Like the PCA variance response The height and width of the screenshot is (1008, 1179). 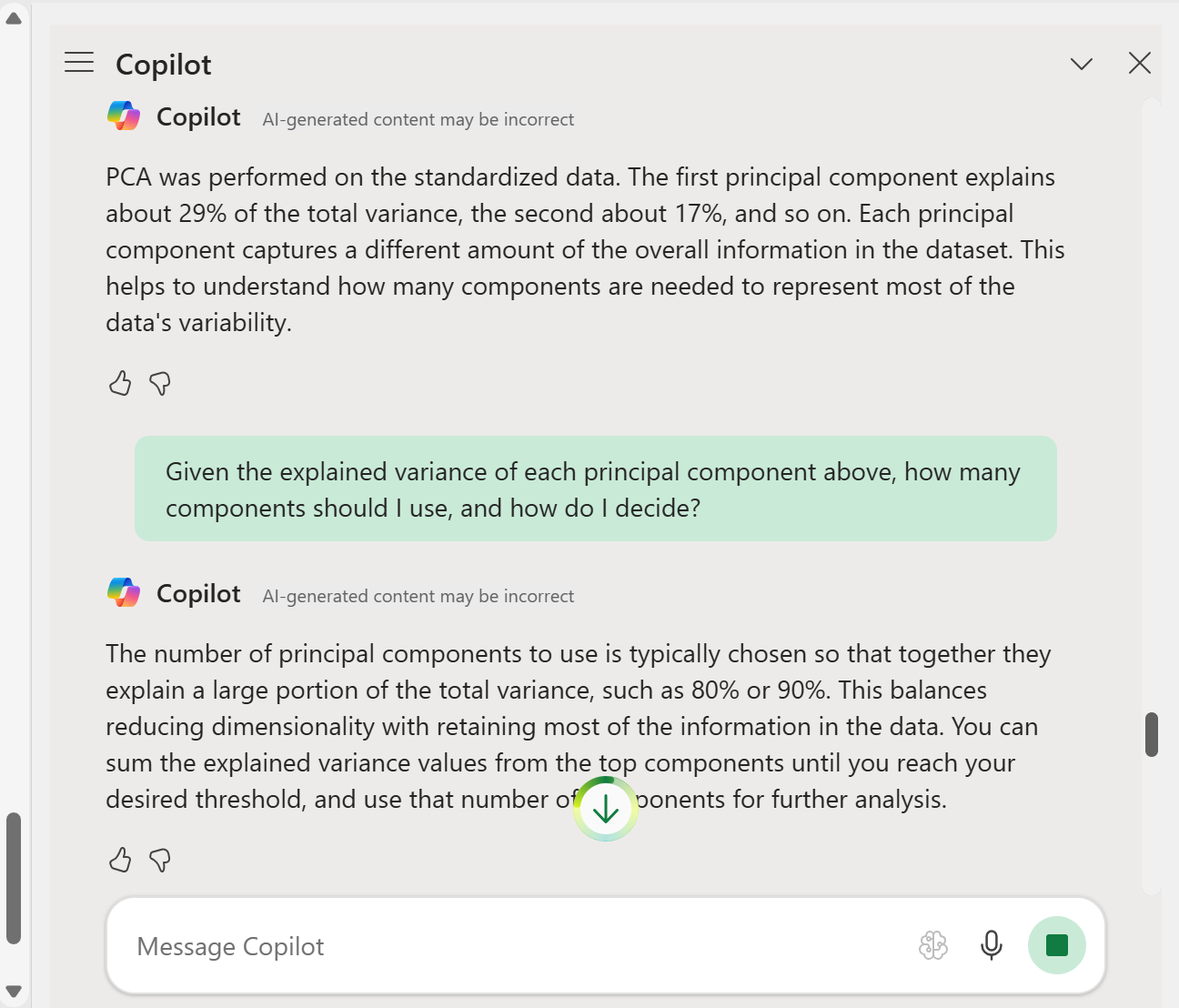120,384
